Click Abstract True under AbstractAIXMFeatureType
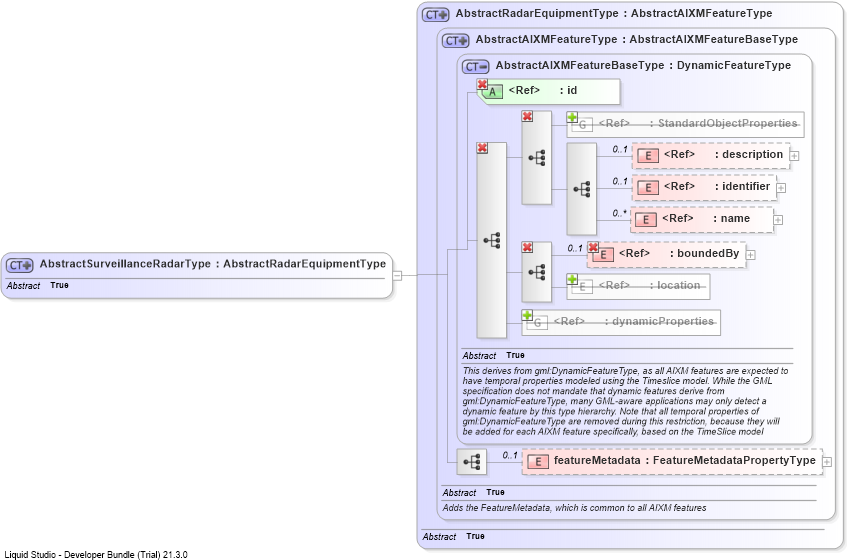This screenshot has width=847, height=560. click(x=473, y=492)
